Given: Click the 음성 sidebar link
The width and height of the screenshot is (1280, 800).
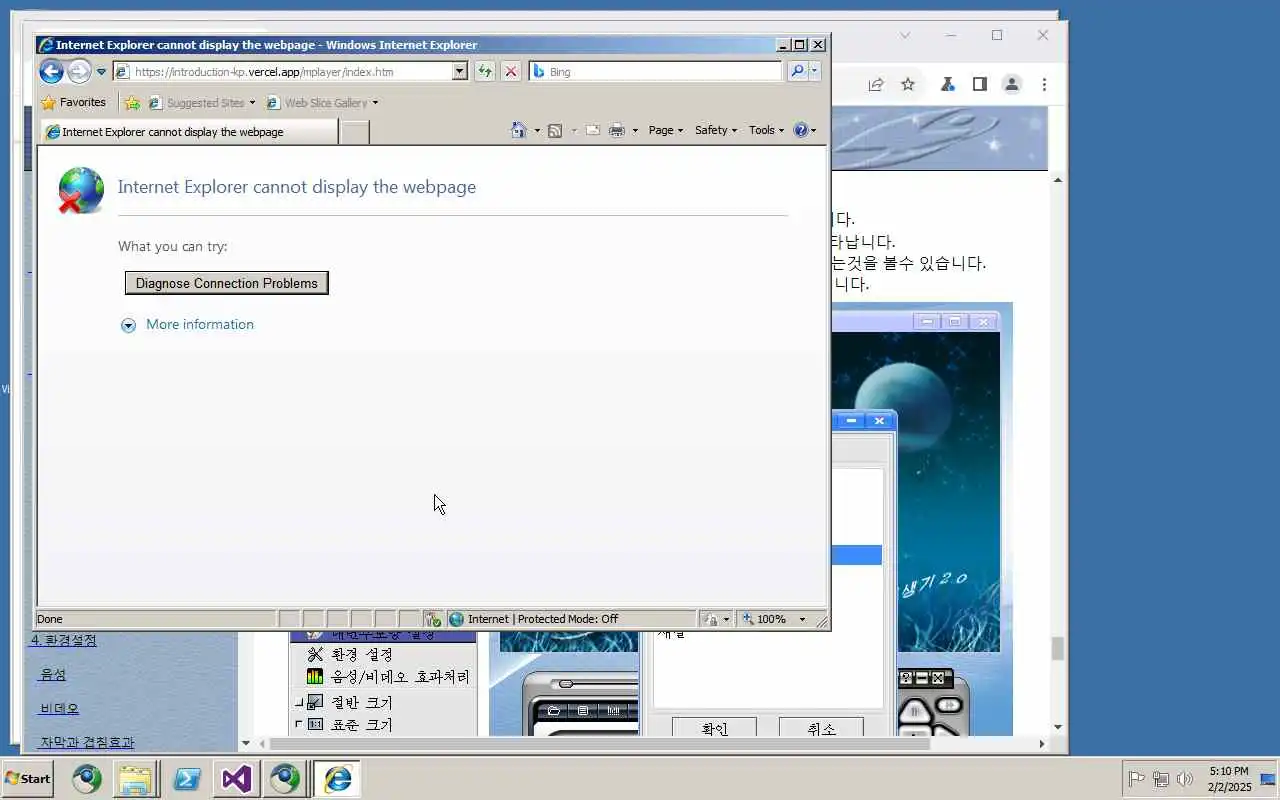Looking at the screenshot, I should tap(52, 675).
